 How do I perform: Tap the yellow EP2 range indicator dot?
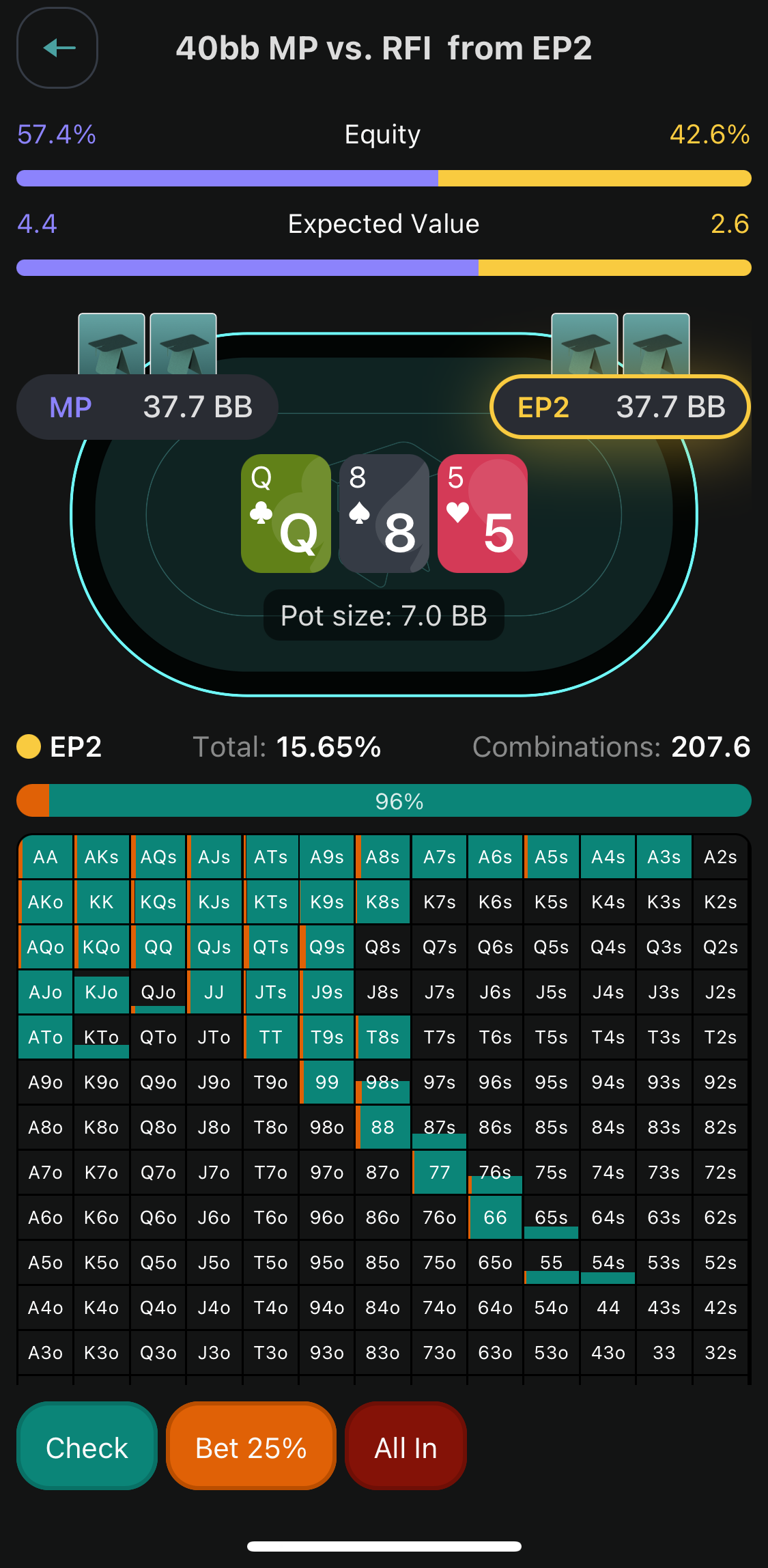29,746
